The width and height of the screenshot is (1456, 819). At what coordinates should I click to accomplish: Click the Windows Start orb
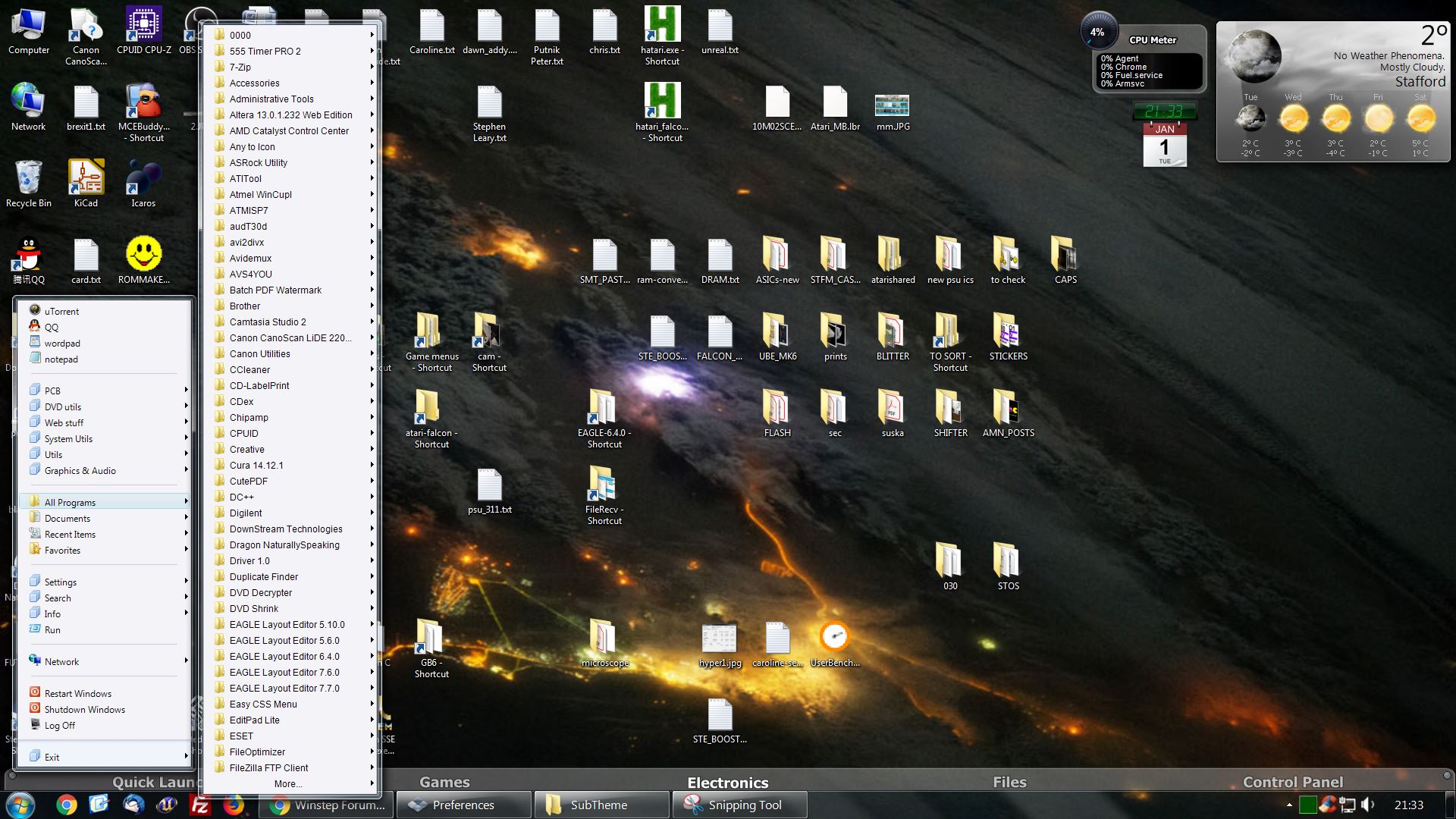pos(20,805)
